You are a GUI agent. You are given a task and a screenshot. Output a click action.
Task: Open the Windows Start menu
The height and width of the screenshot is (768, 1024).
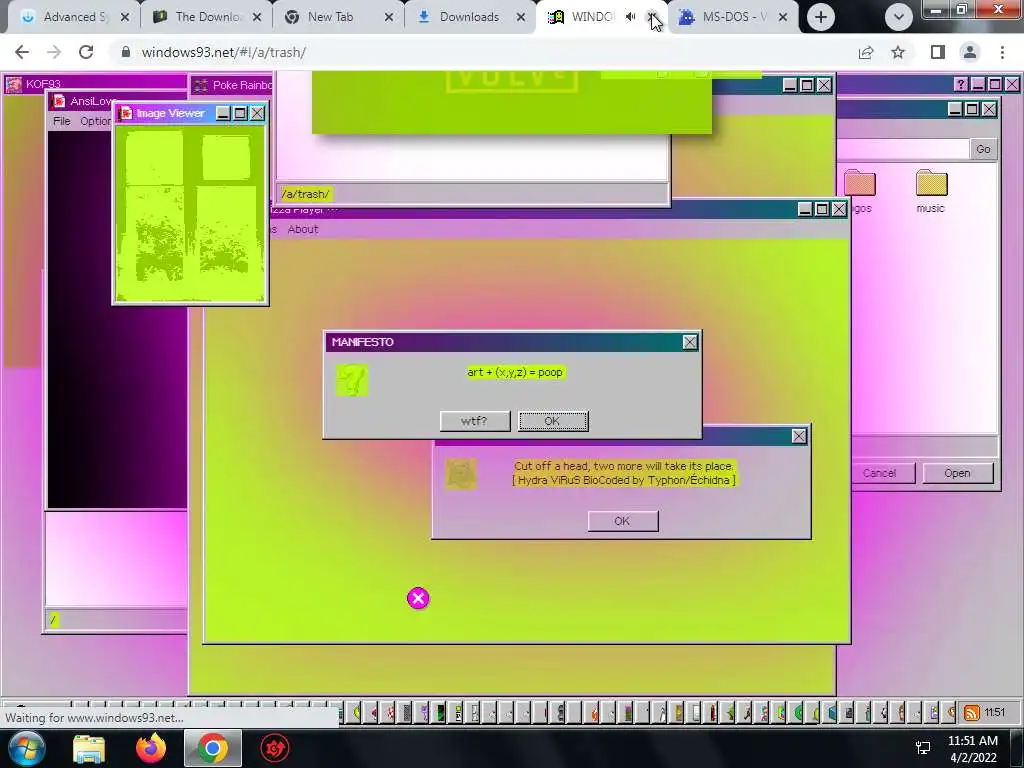coord(25,748)
